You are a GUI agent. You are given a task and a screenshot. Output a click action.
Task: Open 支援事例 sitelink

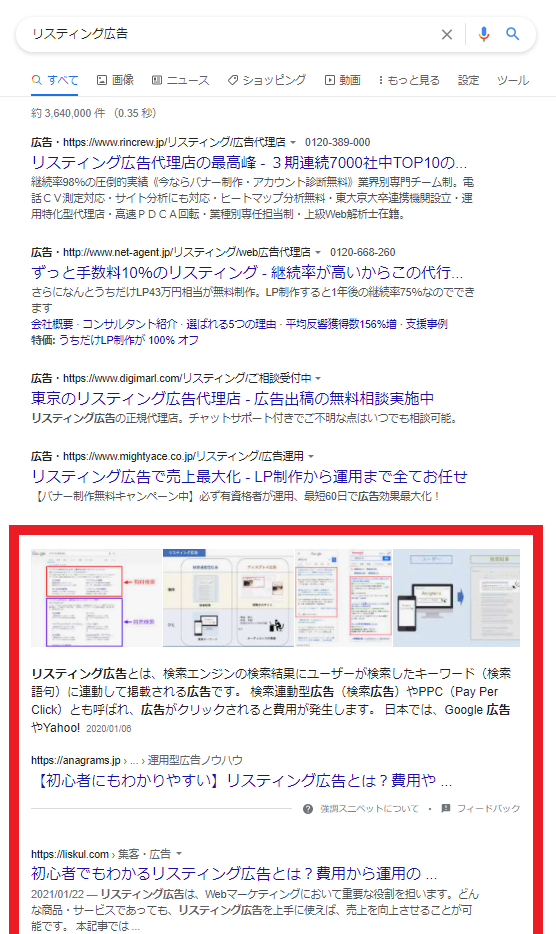point(426,324)
